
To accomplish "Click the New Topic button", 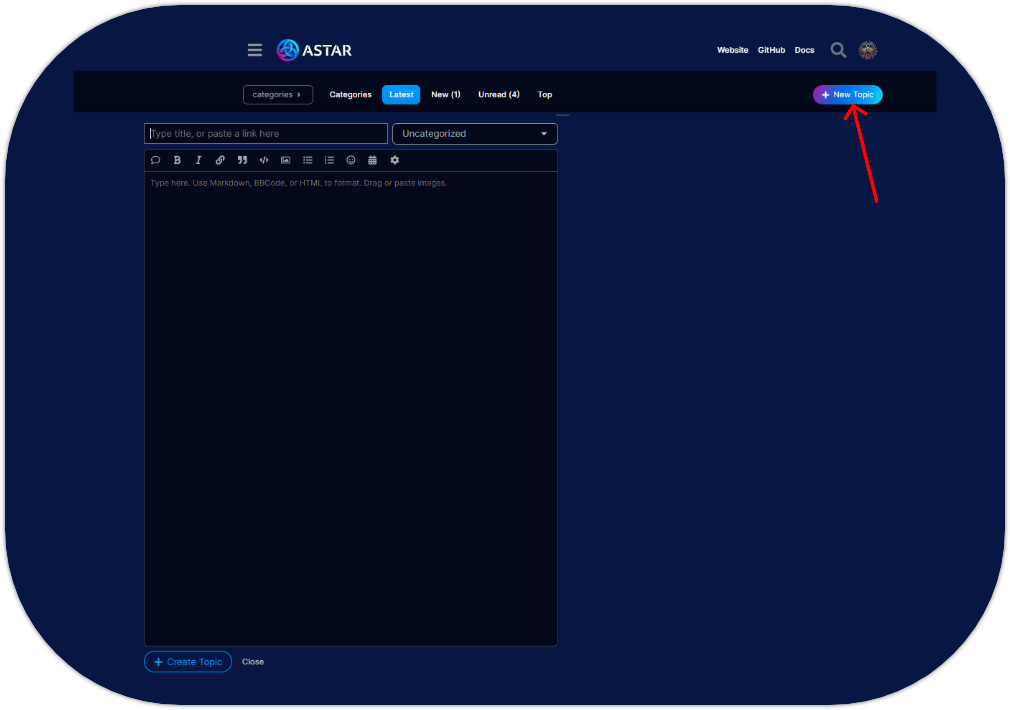I will pos(847,95).
